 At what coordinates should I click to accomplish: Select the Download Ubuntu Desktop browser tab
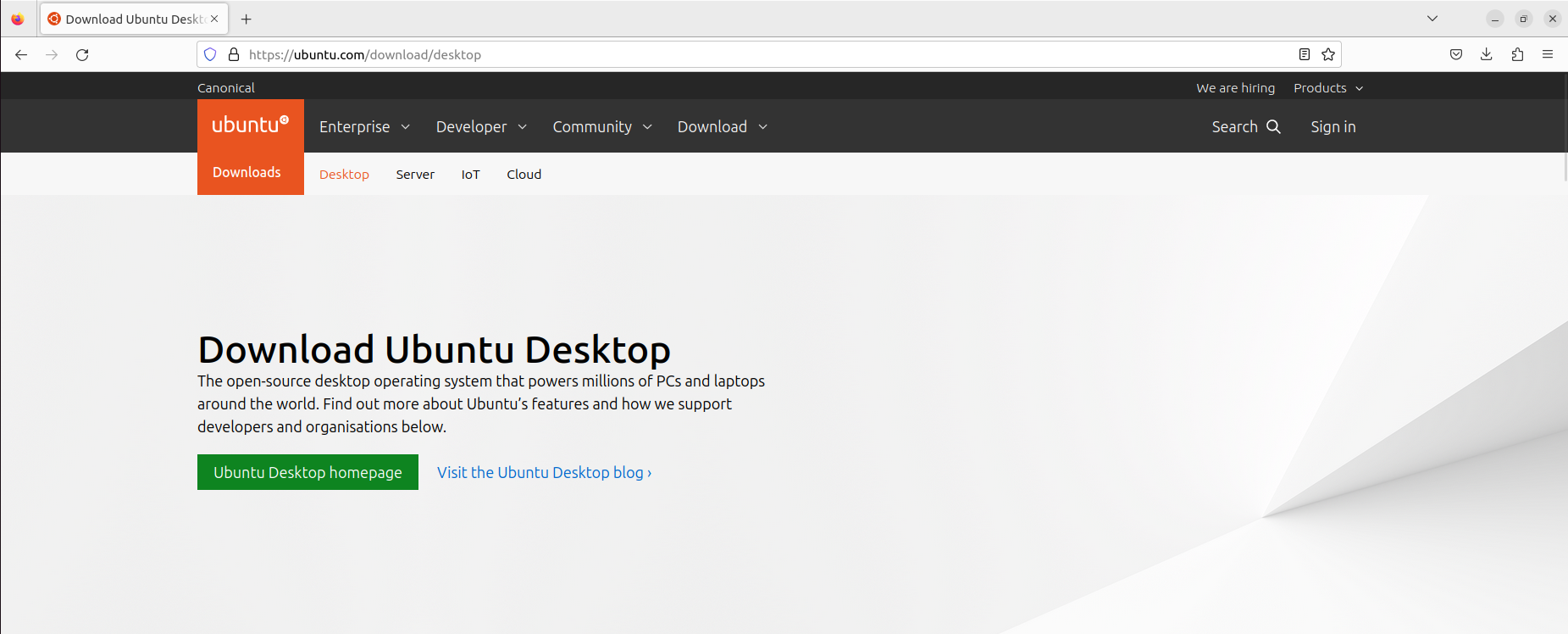pyautogui.click(x=135, y=19)
